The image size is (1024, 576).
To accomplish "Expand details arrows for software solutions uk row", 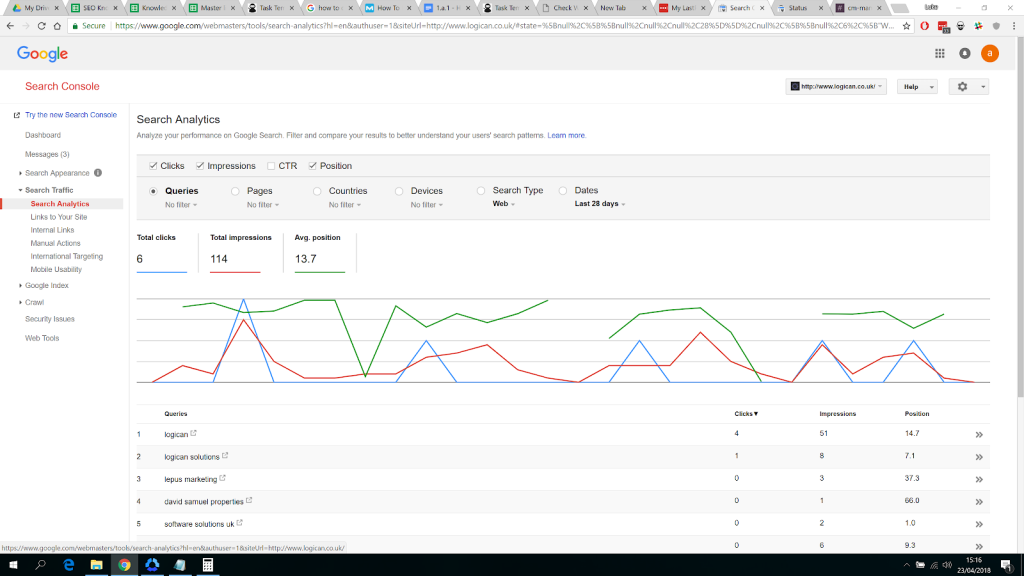I will [x=979, y=524].
